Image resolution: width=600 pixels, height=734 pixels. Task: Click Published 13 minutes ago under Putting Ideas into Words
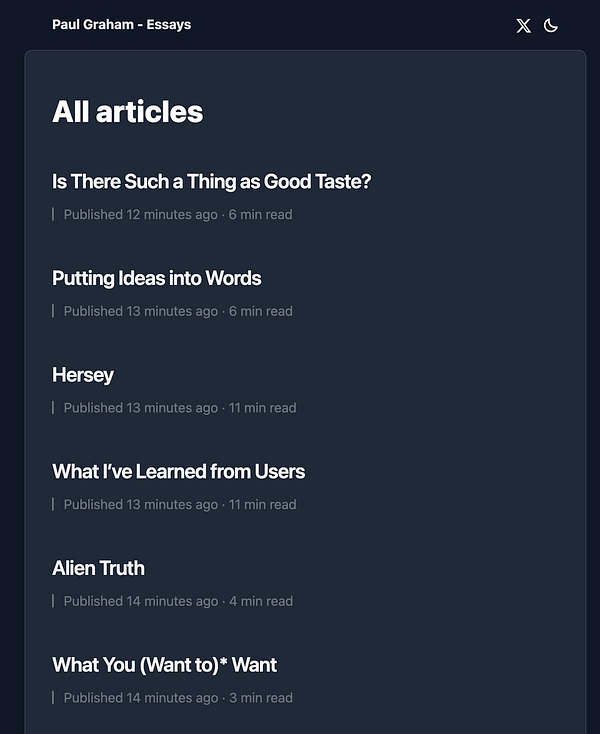point(140,311)
